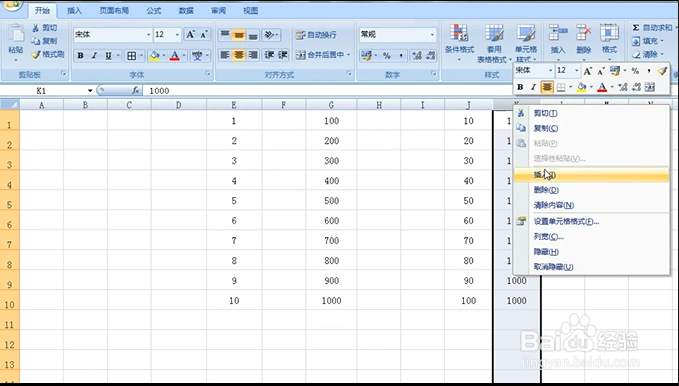Viewport: 679px width, 386px height.
Task: Toggle Bold in ribbon font group
Action: (x=80, y=55)
